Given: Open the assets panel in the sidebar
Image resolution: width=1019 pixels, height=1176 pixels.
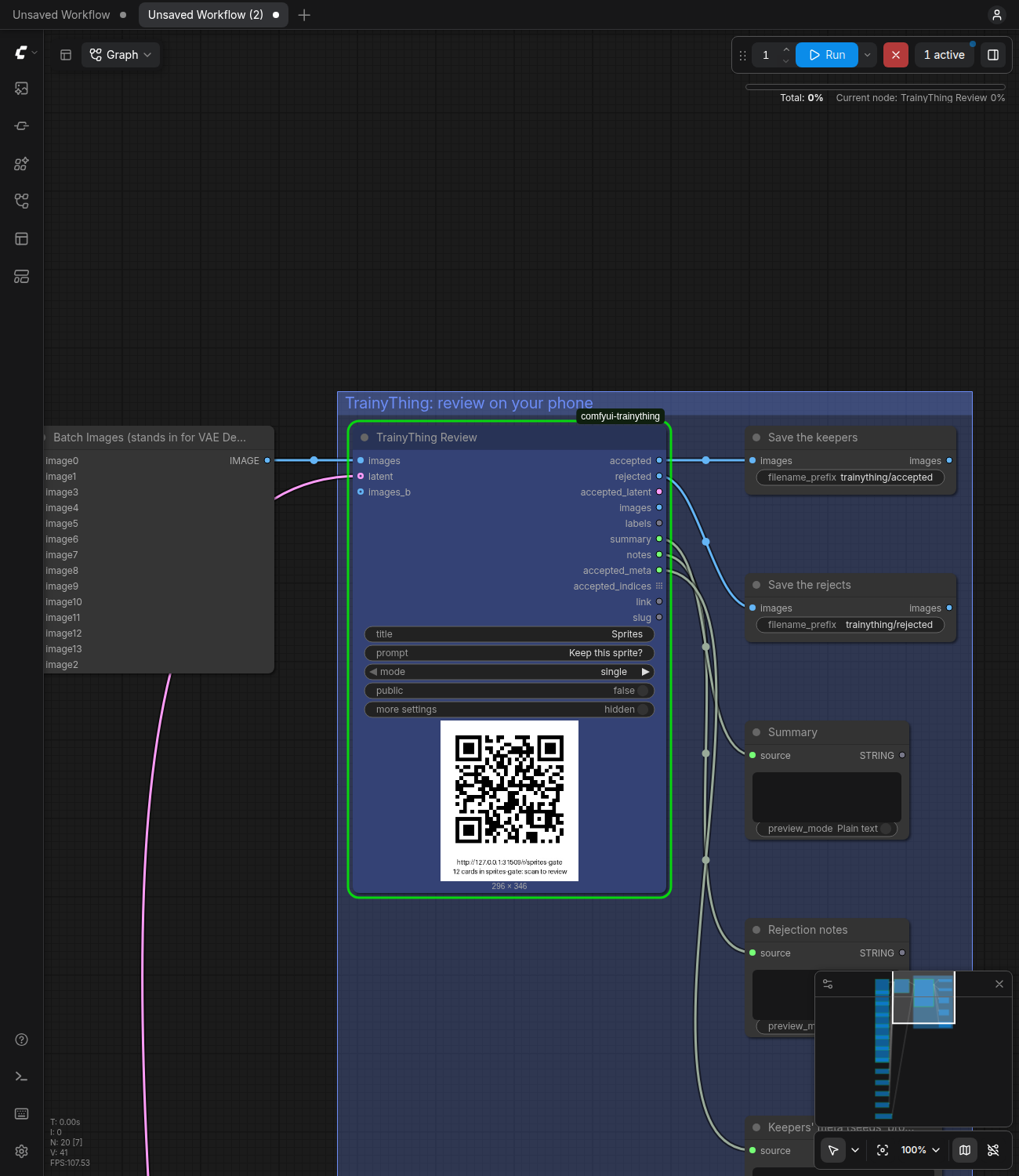Looking at the screenshot, I should pyautogui.click(x=22, y=89).
